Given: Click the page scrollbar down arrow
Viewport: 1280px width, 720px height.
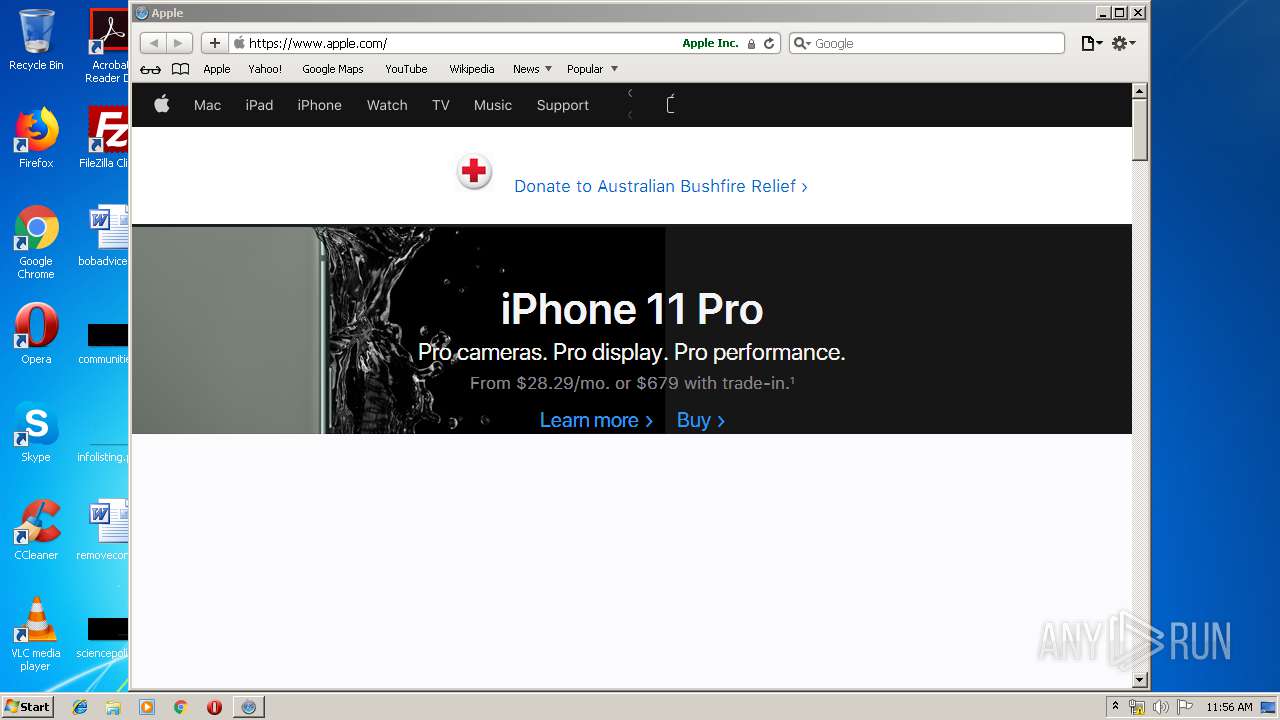Looking at the screenshot, I should 1139,680.
